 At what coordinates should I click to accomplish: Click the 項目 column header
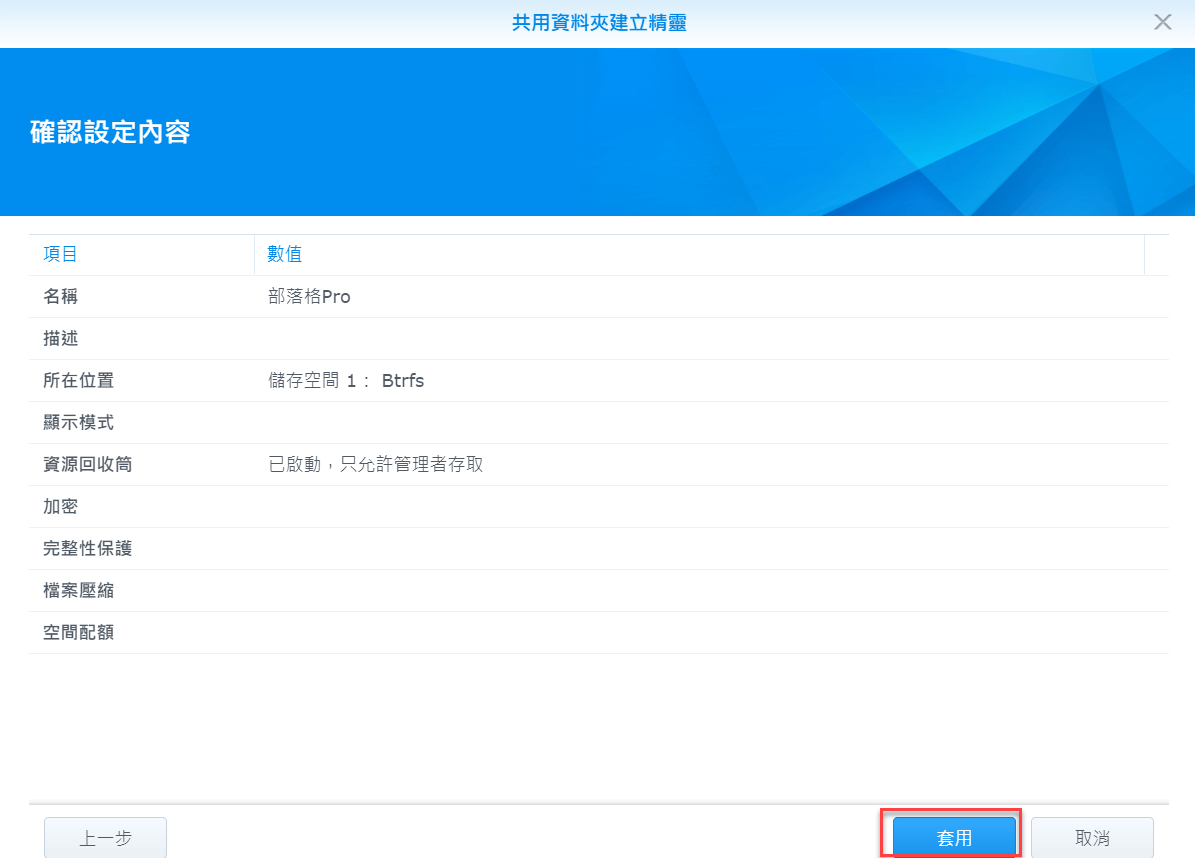(60, 254)
